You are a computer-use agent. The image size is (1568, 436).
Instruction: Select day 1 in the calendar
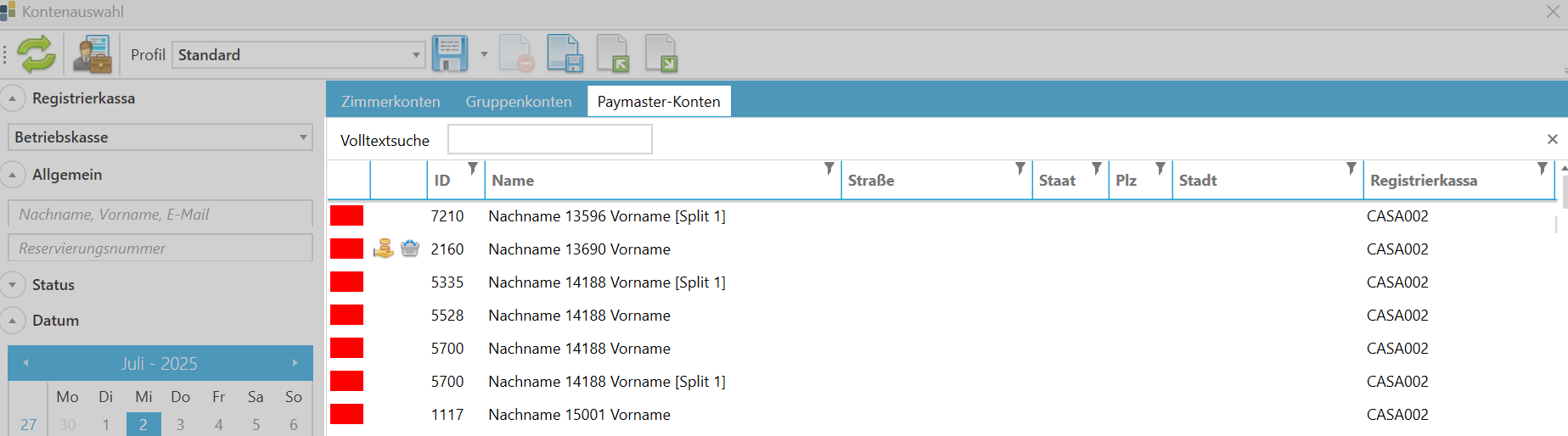pyautogui.click(x=106, y=424)
